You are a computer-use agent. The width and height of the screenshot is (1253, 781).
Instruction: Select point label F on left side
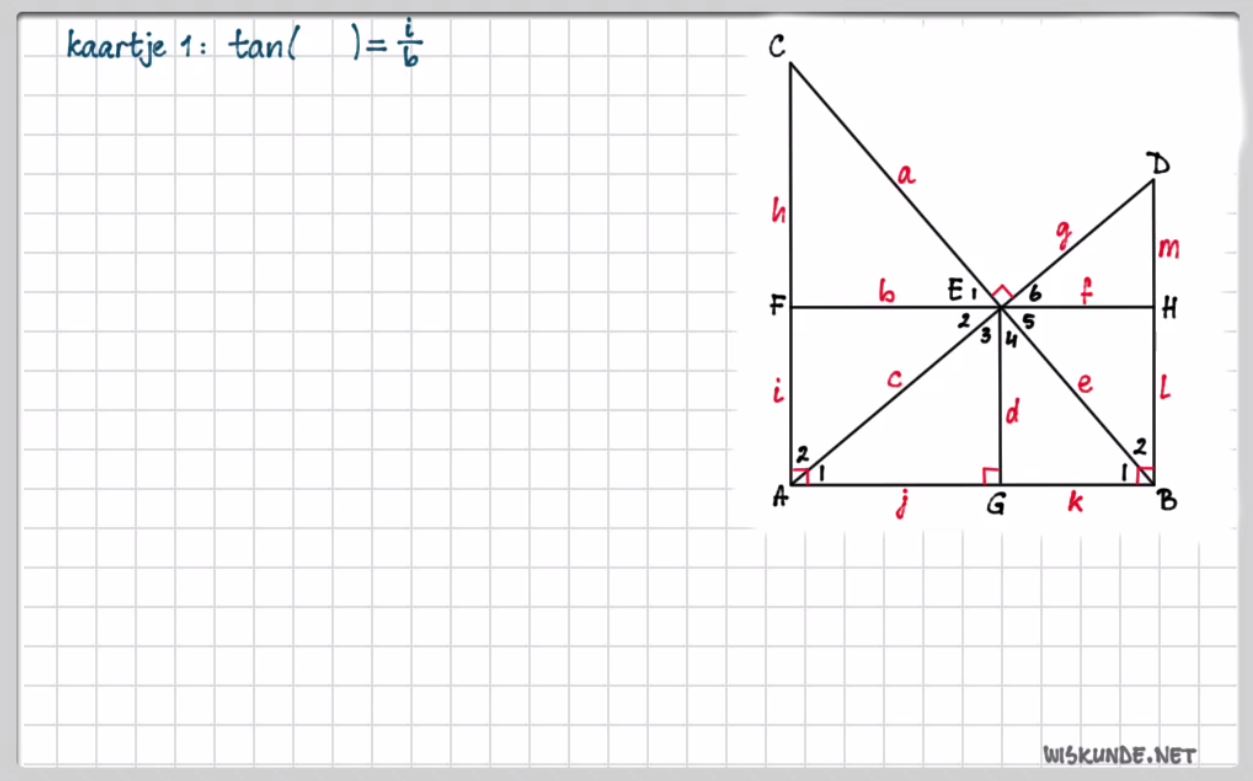[777, 307]
